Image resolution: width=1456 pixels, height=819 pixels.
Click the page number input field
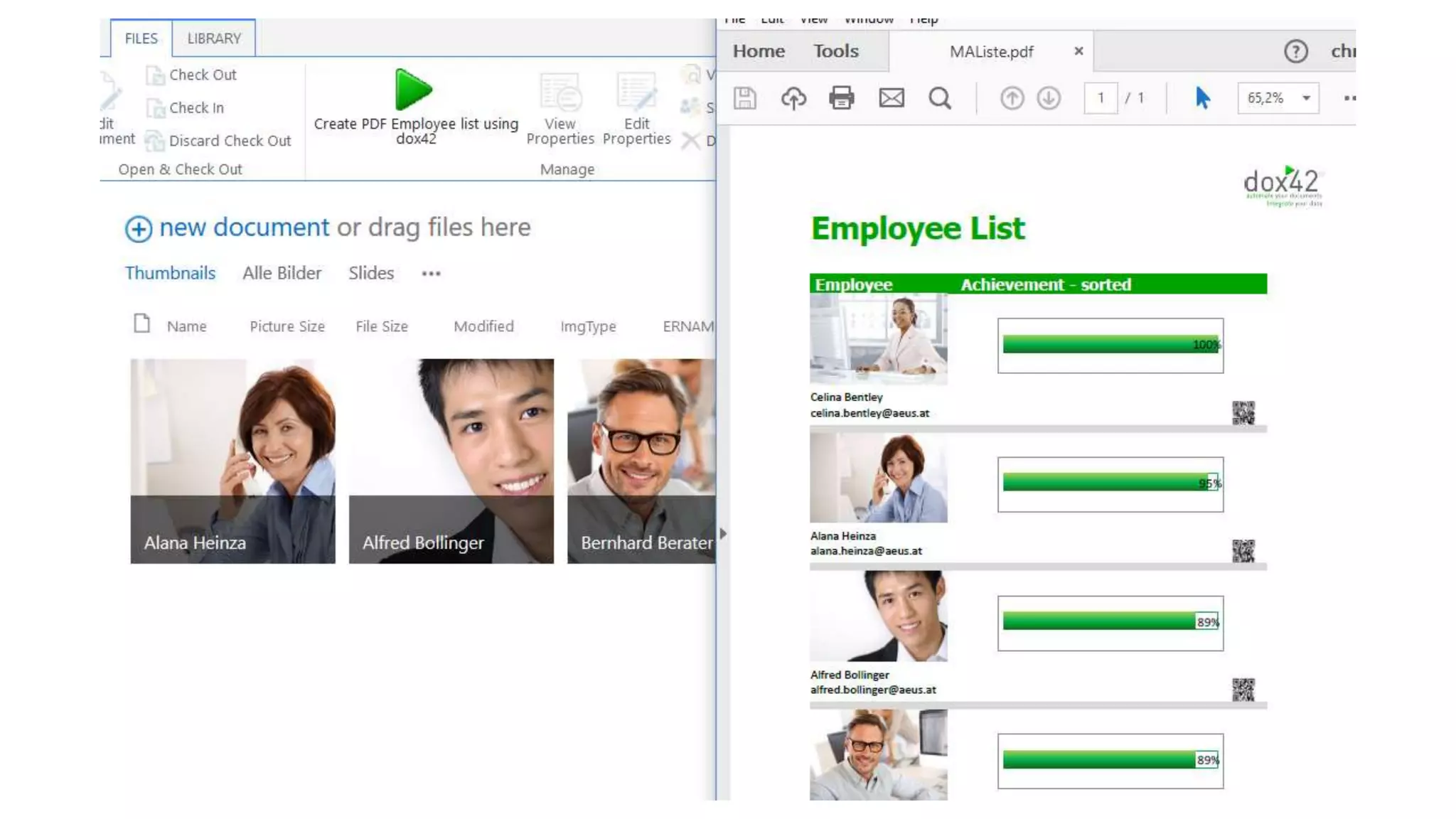[x=1100, y=98]
